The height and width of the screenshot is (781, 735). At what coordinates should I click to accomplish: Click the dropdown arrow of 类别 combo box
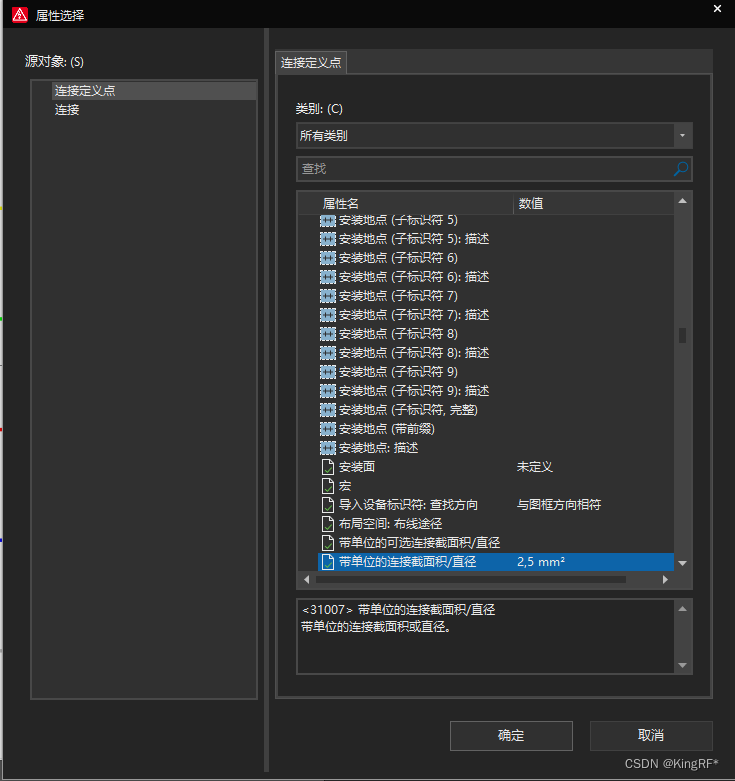coord(682,135)
